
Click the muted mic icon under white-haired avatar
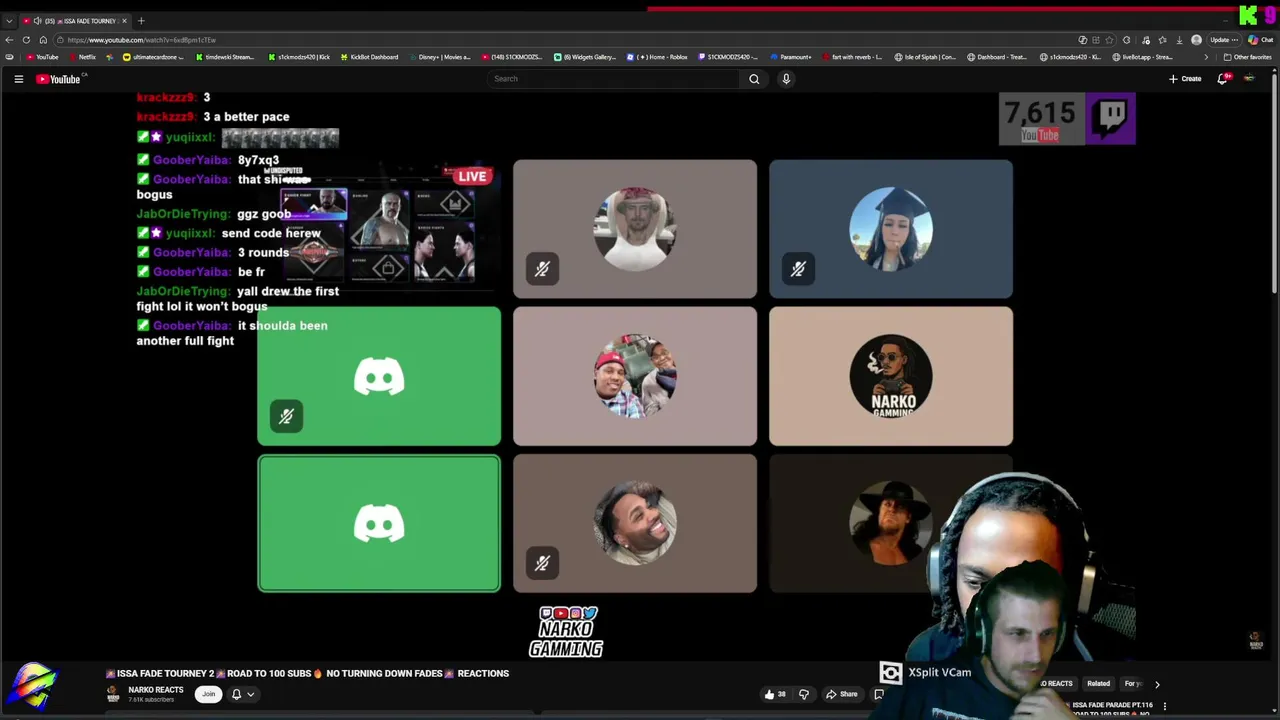coord(542,269)
